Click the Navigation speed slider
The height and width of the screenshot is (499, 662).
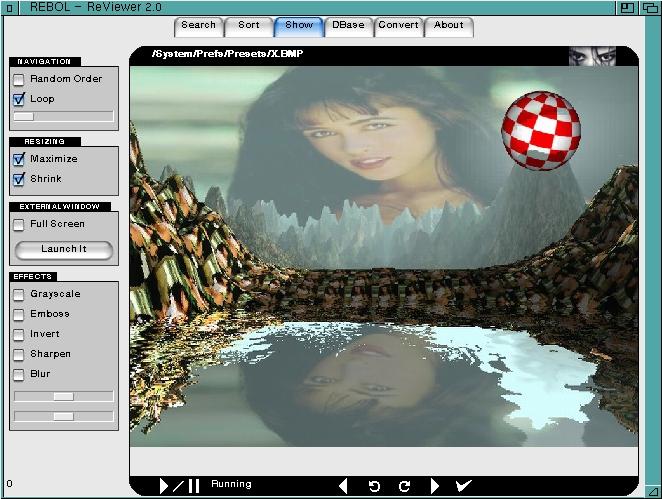pyautogui.click(x=63, y=117)
